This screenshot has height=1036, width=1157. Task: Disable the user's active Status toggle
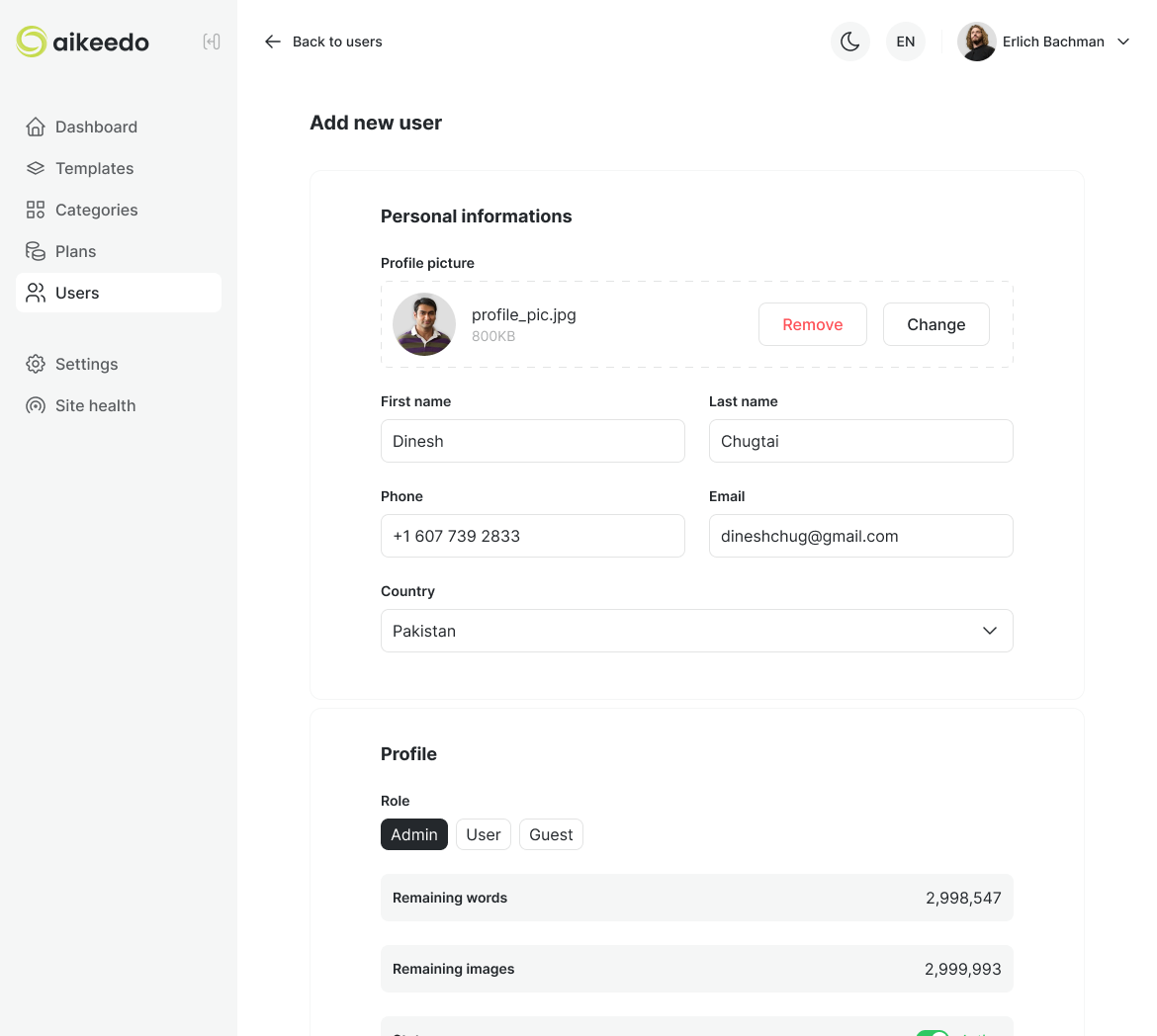click(932, 1032)
